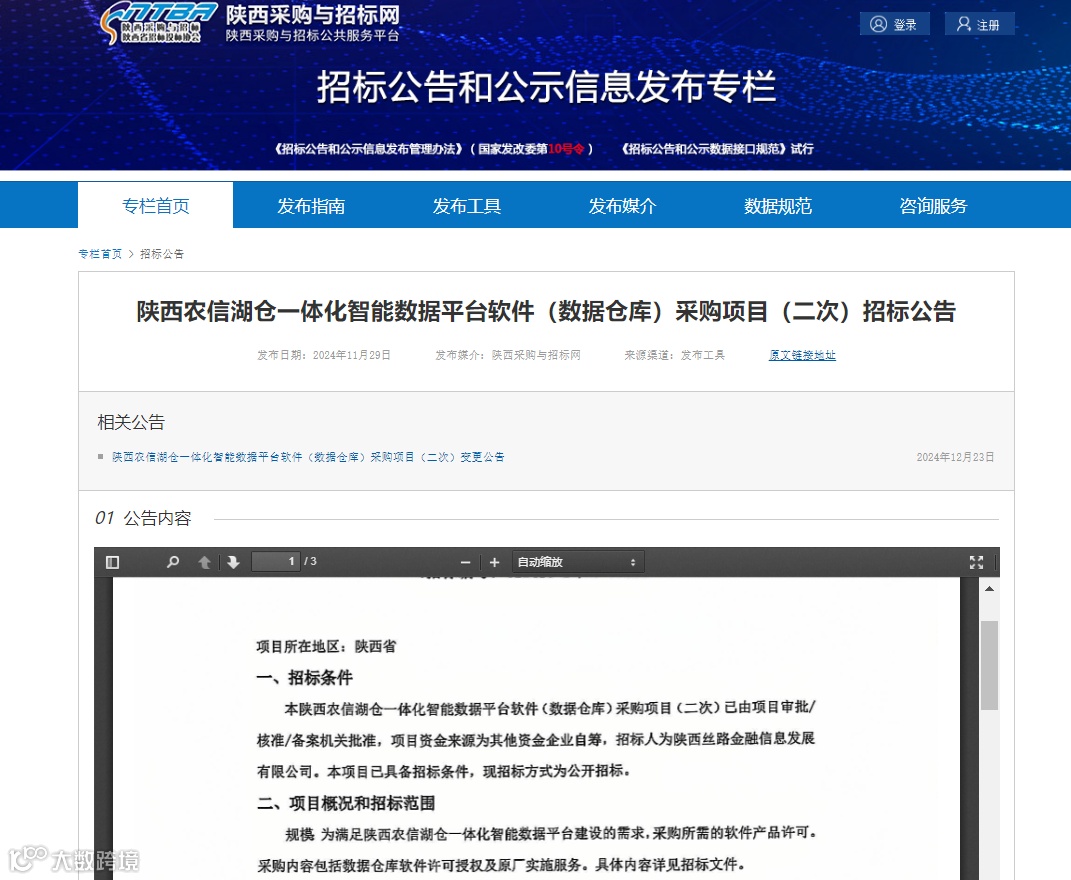The image size is (1071, 880).
Task: Click the 招标公告和公示信息发布专栏 banner title
Action: (546, 87)
